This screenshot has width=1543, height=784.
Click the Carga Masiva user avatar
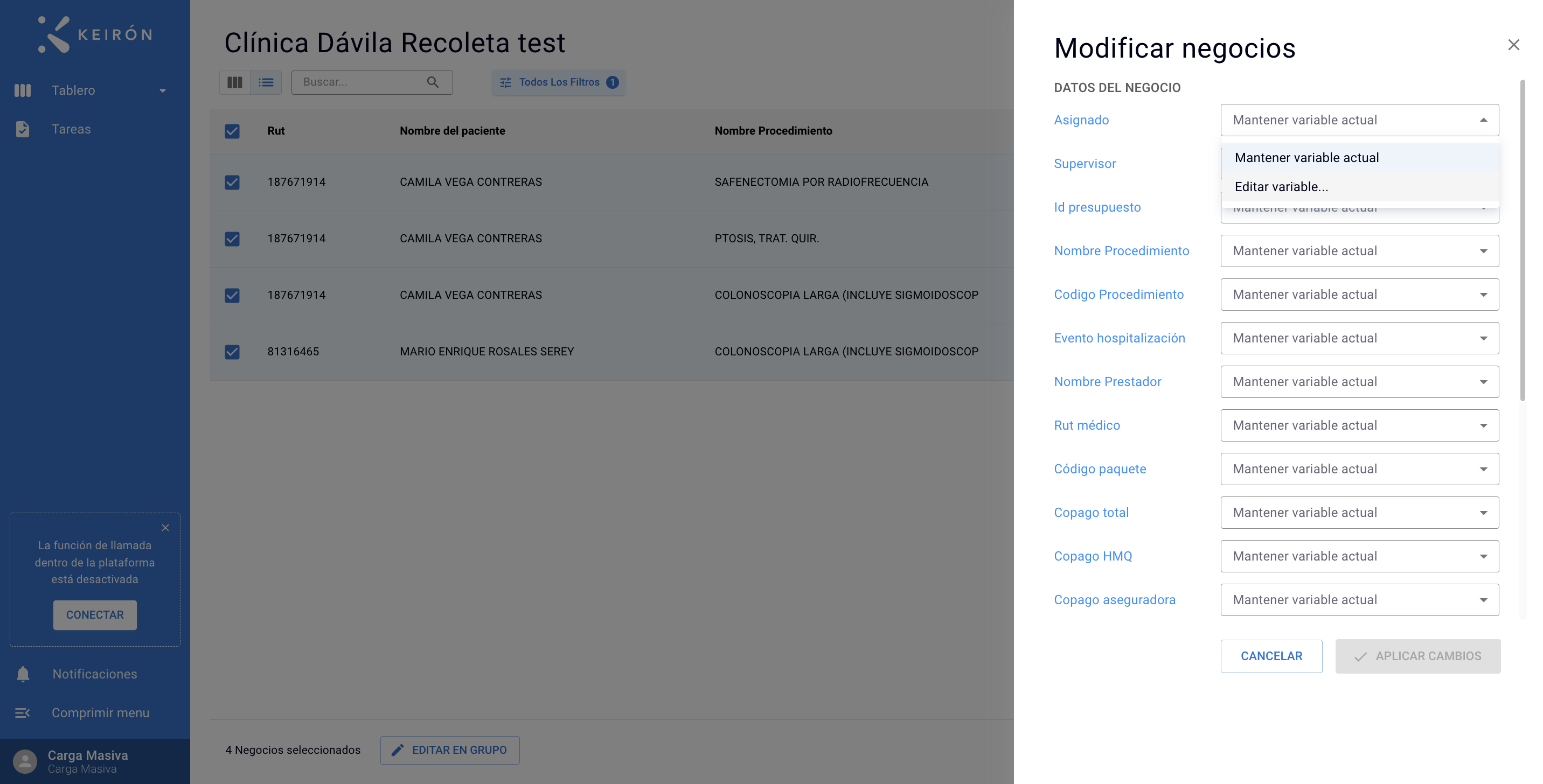click(25, 761)
